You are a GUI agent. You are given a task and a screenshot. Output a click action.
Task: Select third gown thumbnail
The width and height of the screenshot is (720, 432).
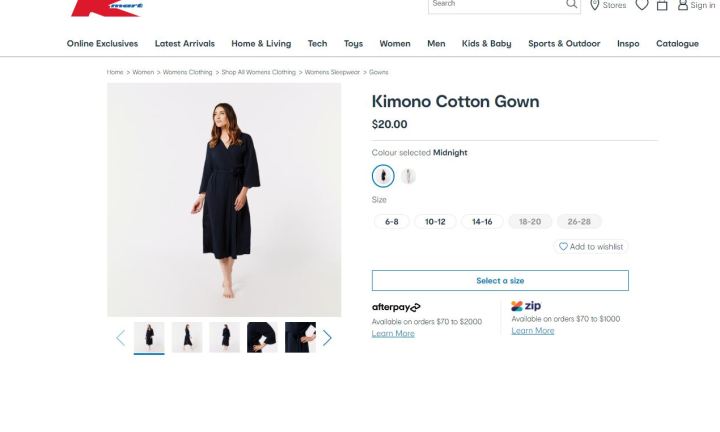click(x=225, y=337)
